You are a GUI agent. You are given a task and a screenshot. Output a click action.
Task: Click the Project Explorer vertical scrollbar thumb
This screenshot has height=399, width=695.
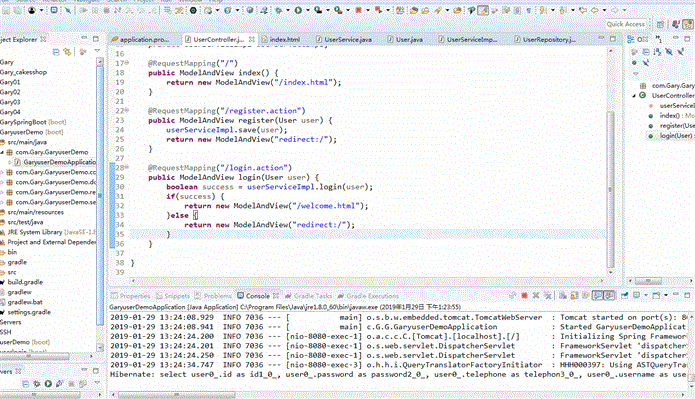click(100, 195)
